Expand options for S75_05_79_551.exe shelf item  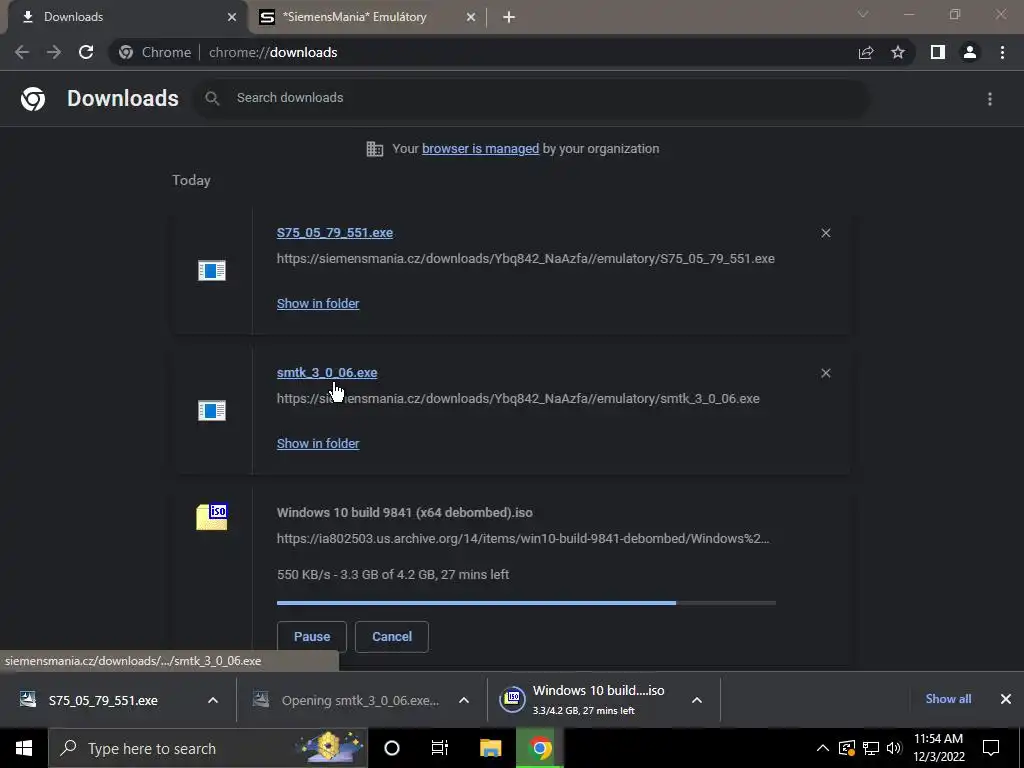coord(213,700)
